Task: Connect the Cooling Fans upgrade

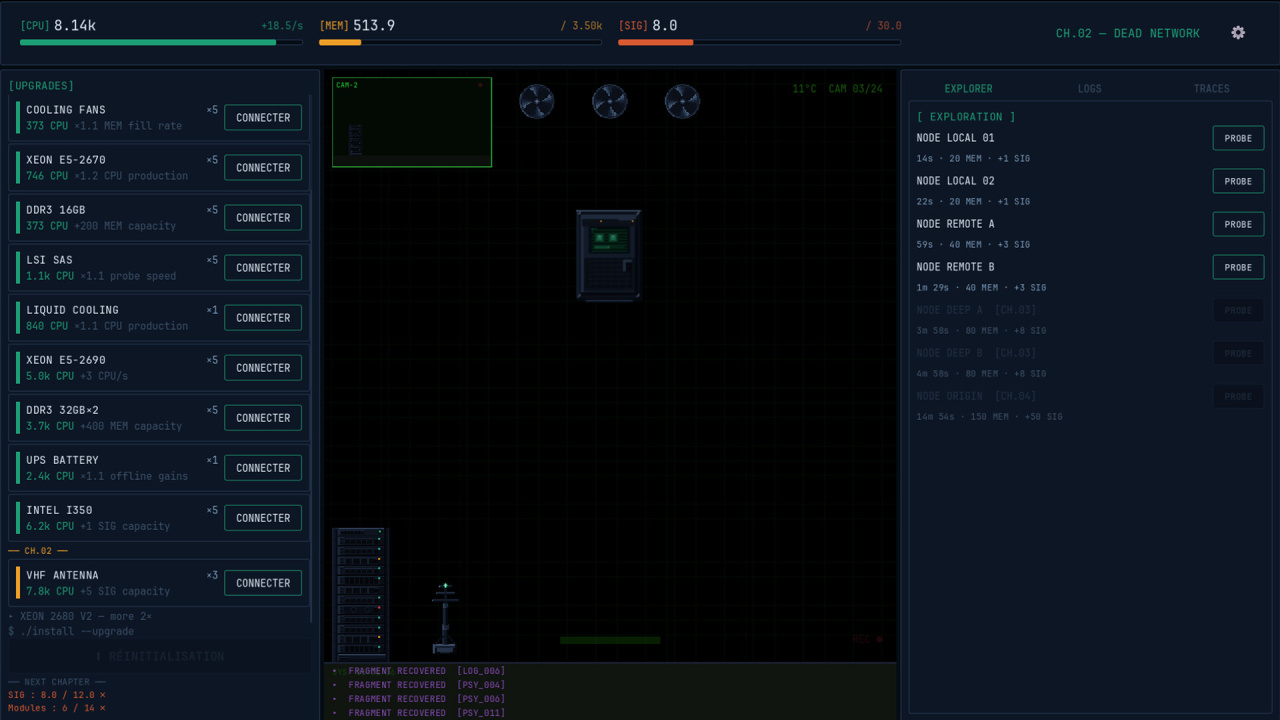Action: [x=263, y=118]
